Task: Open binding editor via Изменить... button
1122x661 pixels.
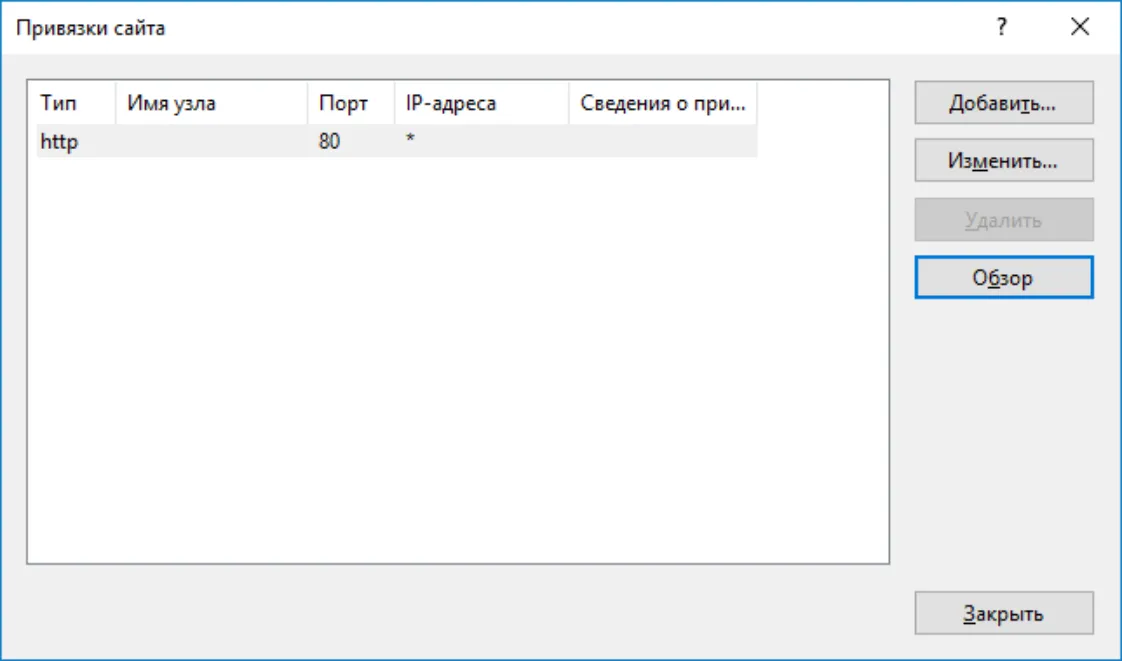Action: click(1003, 160)
